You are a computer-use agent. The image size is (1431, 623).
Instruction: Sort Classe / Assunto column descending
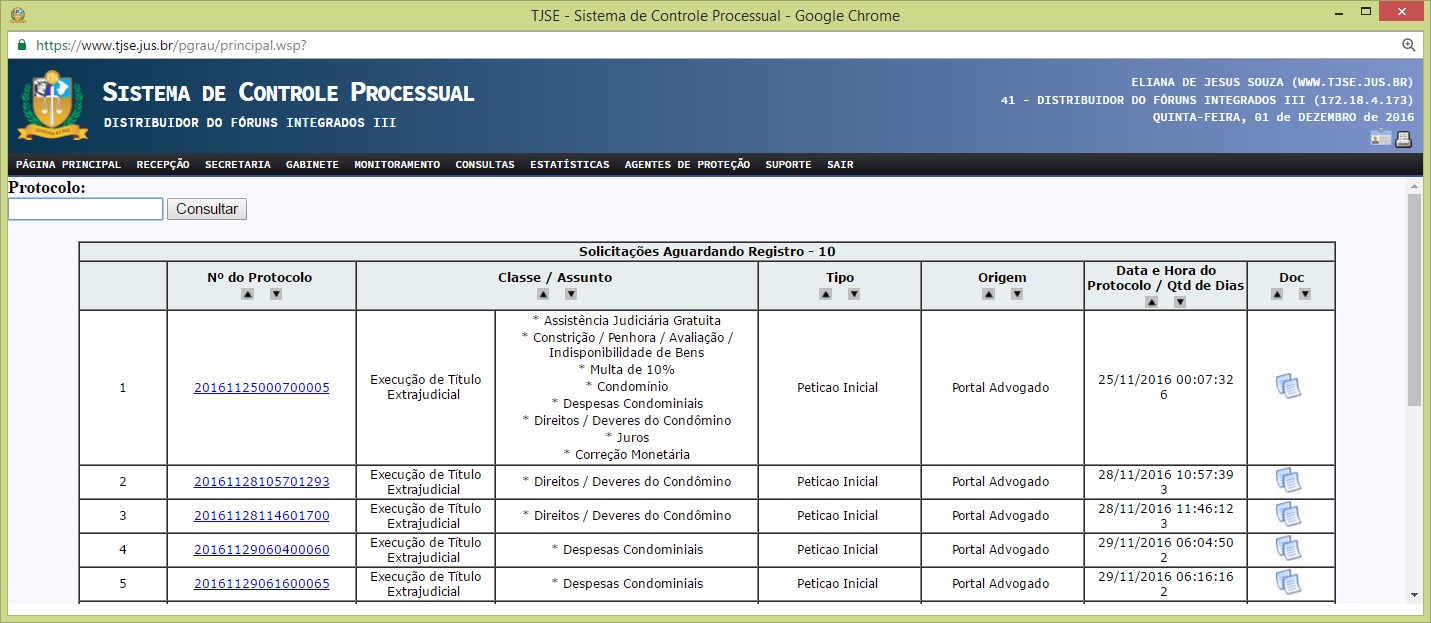(x=571, y=294)
